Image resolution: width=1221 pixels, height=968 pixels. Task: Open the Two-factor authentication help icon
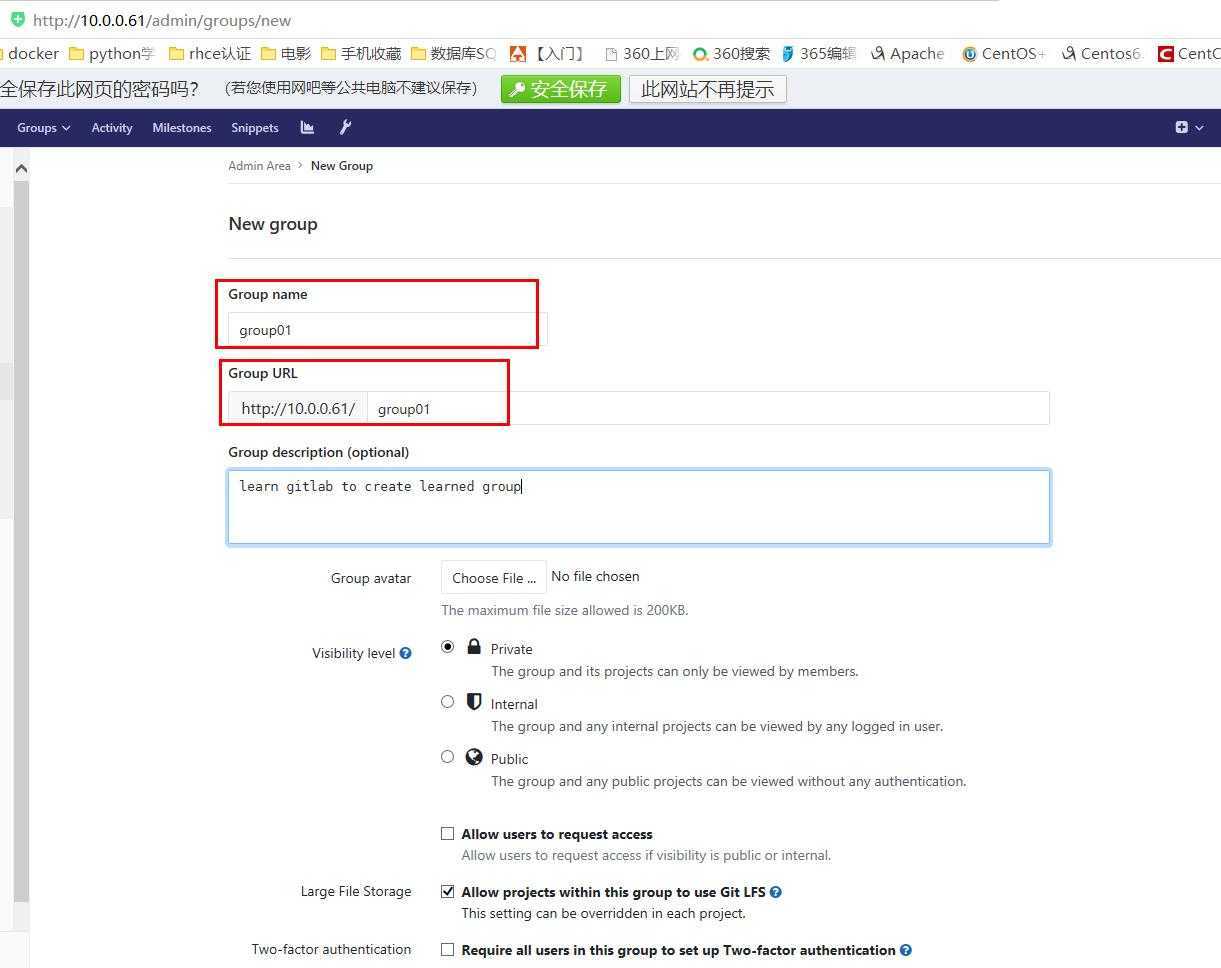[x=906, y=950]
